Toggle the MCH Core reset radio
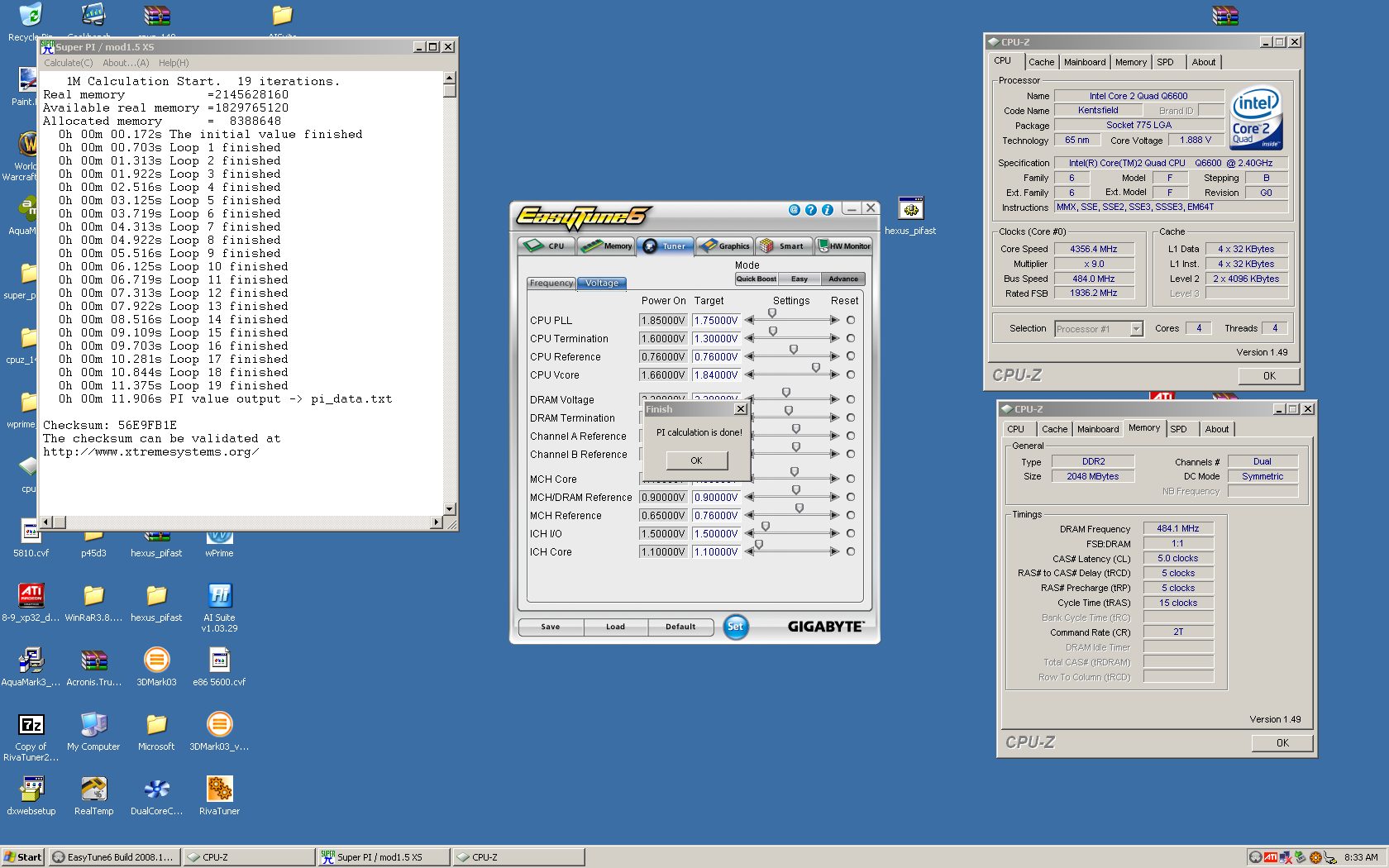 point(851,479)
